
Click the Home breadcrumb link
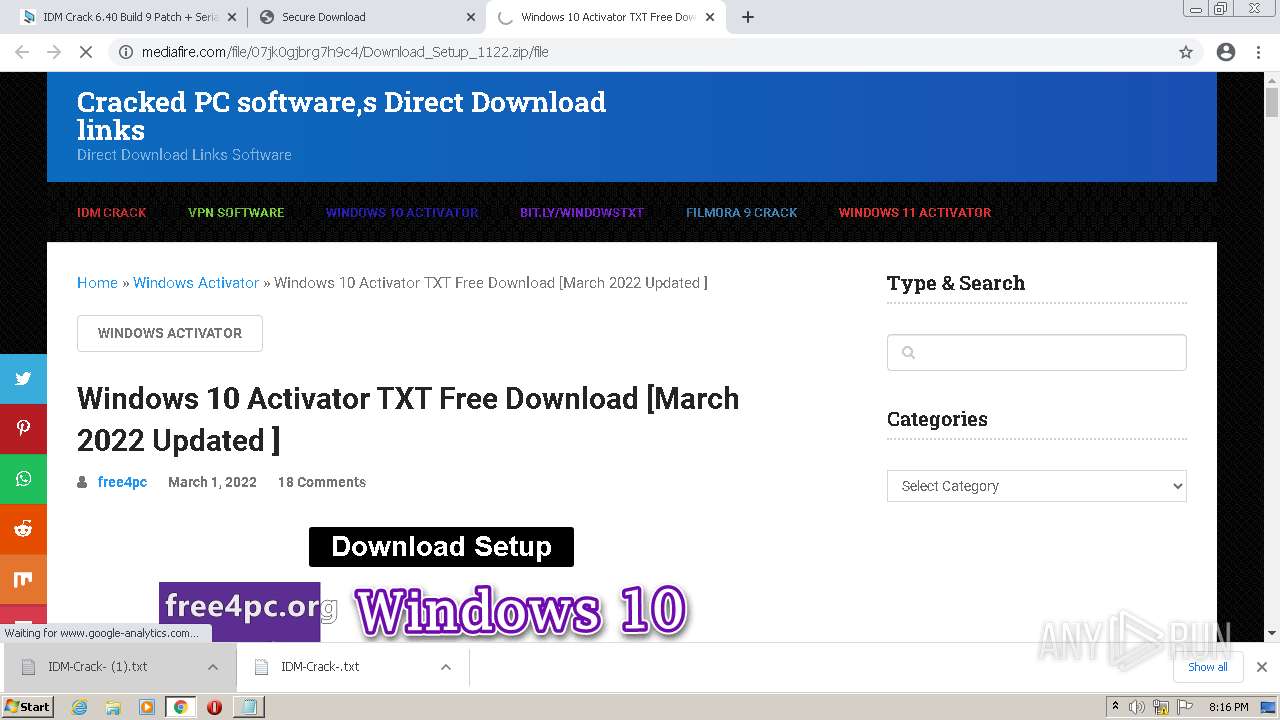coord(97,283)
